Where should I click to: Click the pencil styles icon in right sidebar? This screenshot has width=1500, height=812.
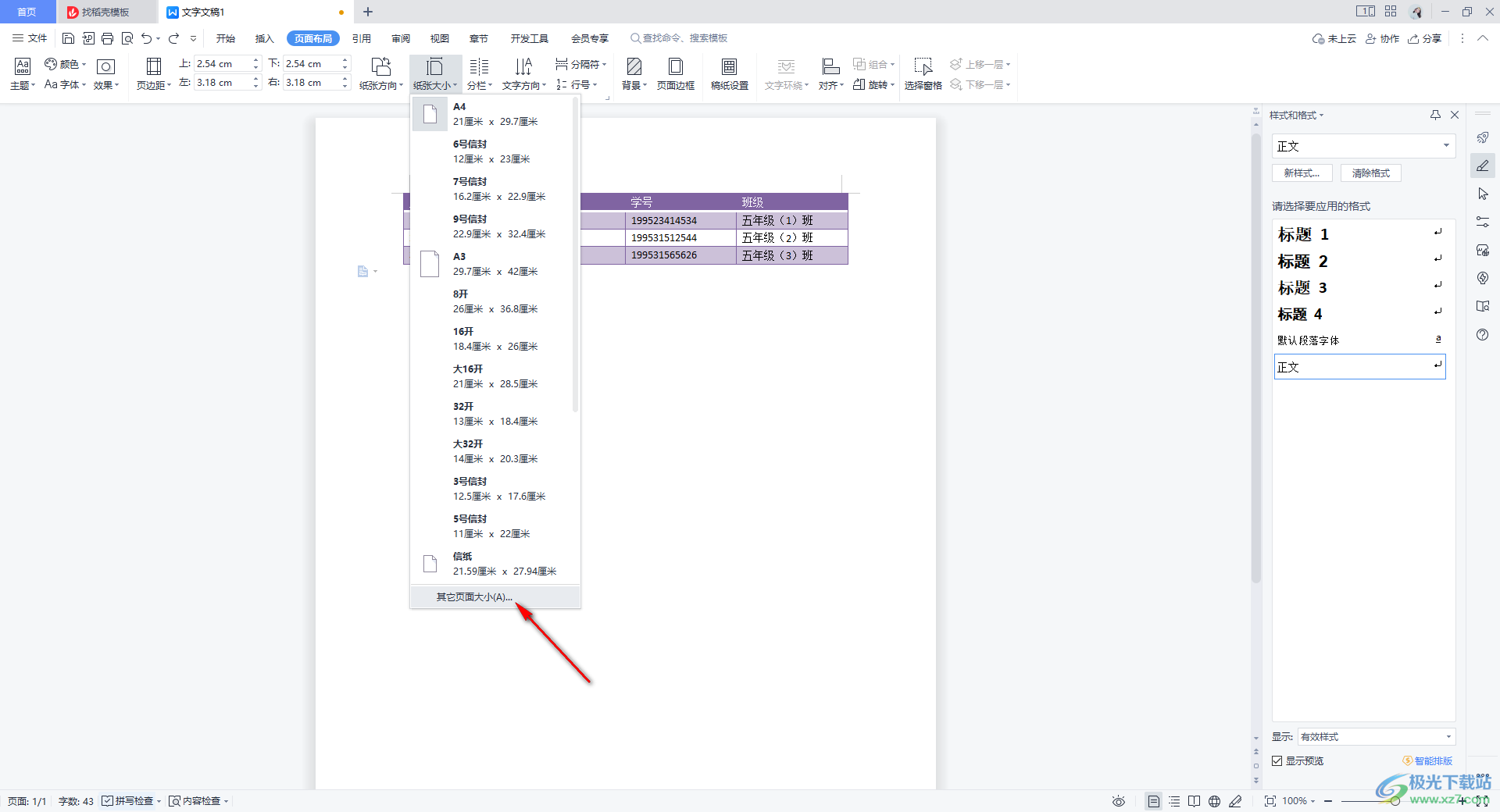[x=1483, y=166]
